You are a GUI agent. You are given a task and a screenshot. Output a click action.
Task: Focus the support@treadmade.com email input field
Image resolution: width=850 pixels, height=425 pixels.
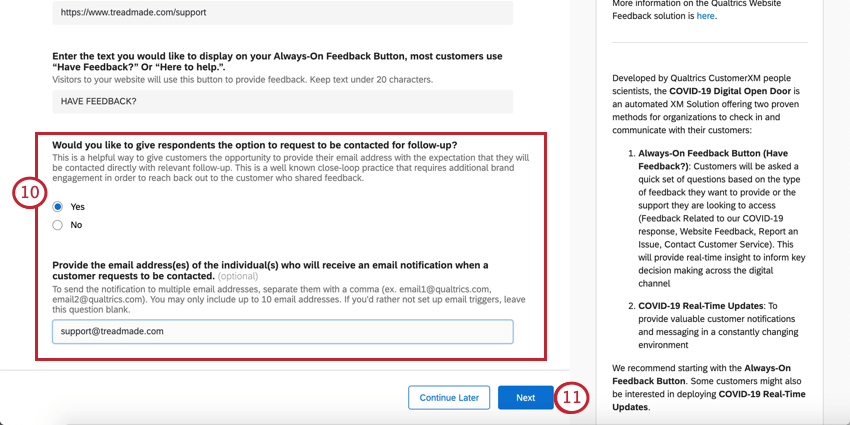(x=282, y=331)
